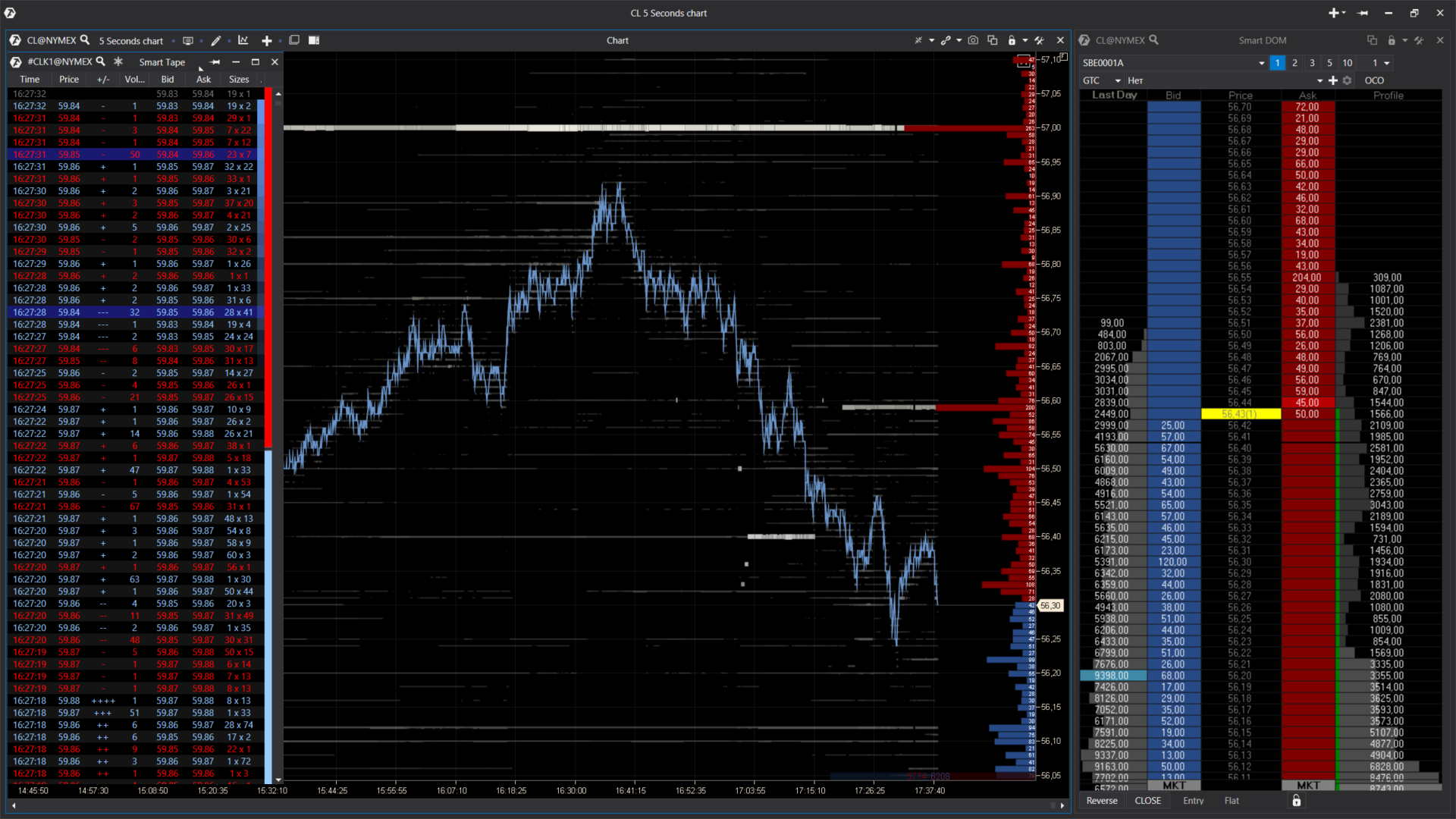The width and height of the screenshot is (1456, 819).
Task: Search symbol in Smart Tape panel
Action: tap(100, 61)
